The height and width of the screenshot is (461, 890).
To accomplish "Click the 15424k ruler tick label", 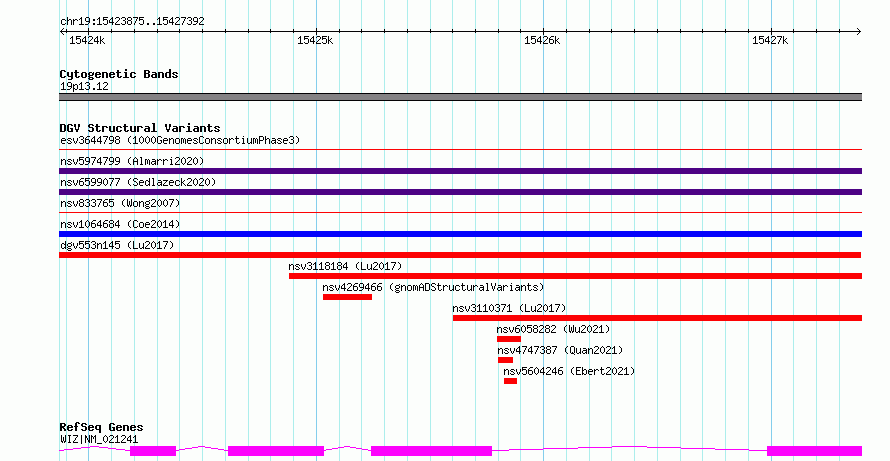I will tap(87, 40).
